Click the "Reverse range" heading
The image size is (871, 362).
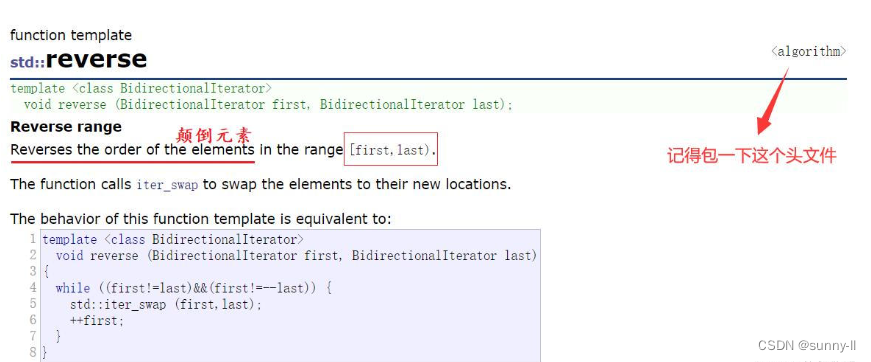66,127
